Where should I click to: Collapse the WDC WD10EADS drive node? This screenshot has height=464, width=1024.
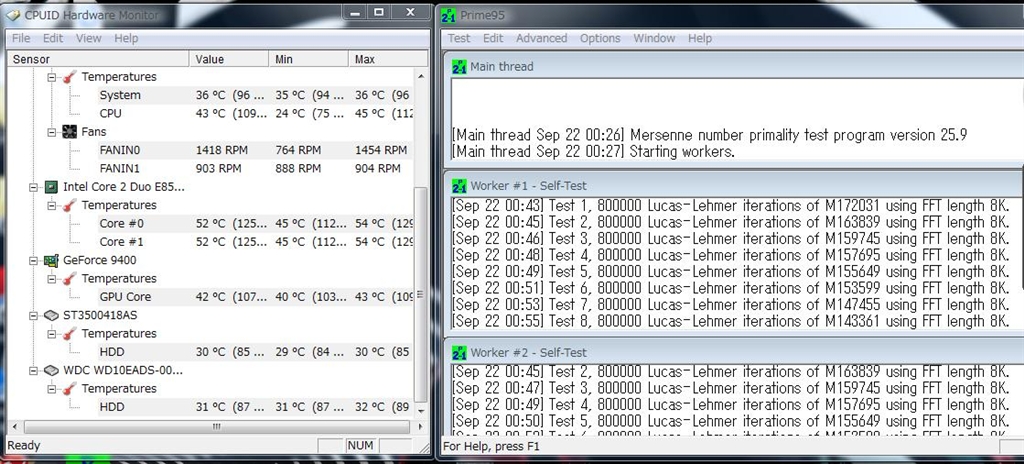[x=33, y=371]
